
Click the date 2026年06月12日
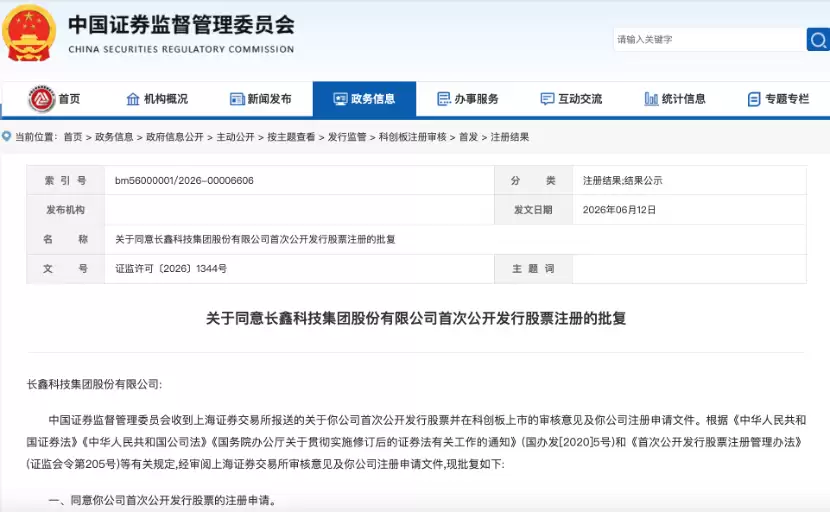tap(619, 210)
